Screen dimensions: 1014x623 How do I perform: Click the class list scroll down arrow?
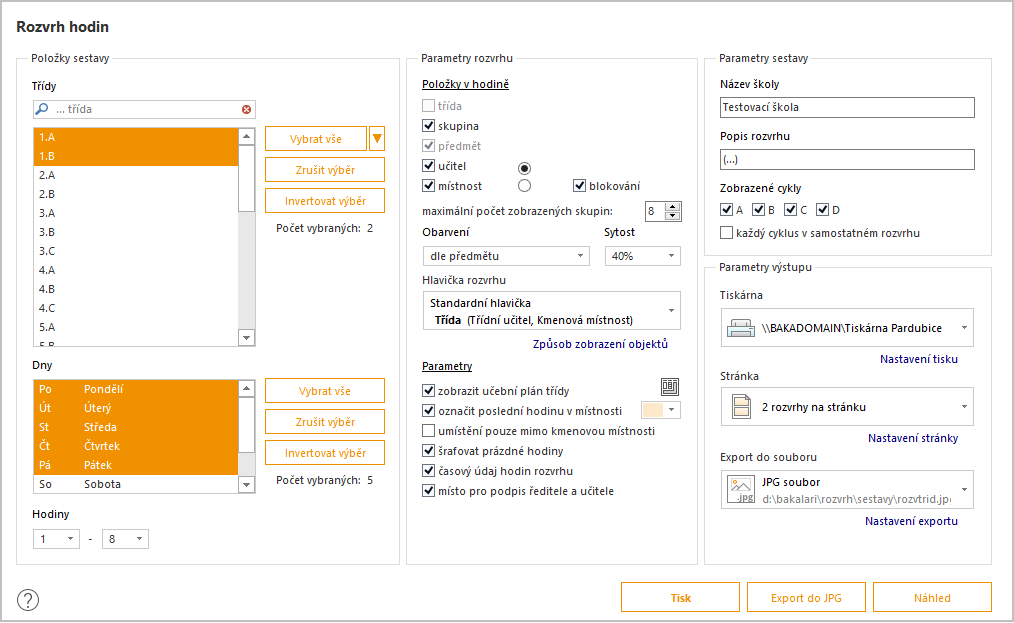(246, 338)
